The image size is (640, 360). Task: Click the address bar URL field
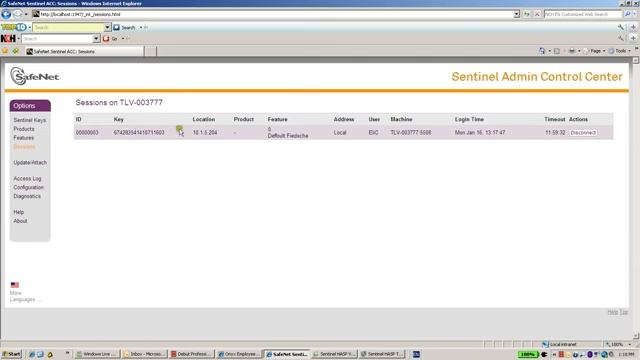pos(272,14)
